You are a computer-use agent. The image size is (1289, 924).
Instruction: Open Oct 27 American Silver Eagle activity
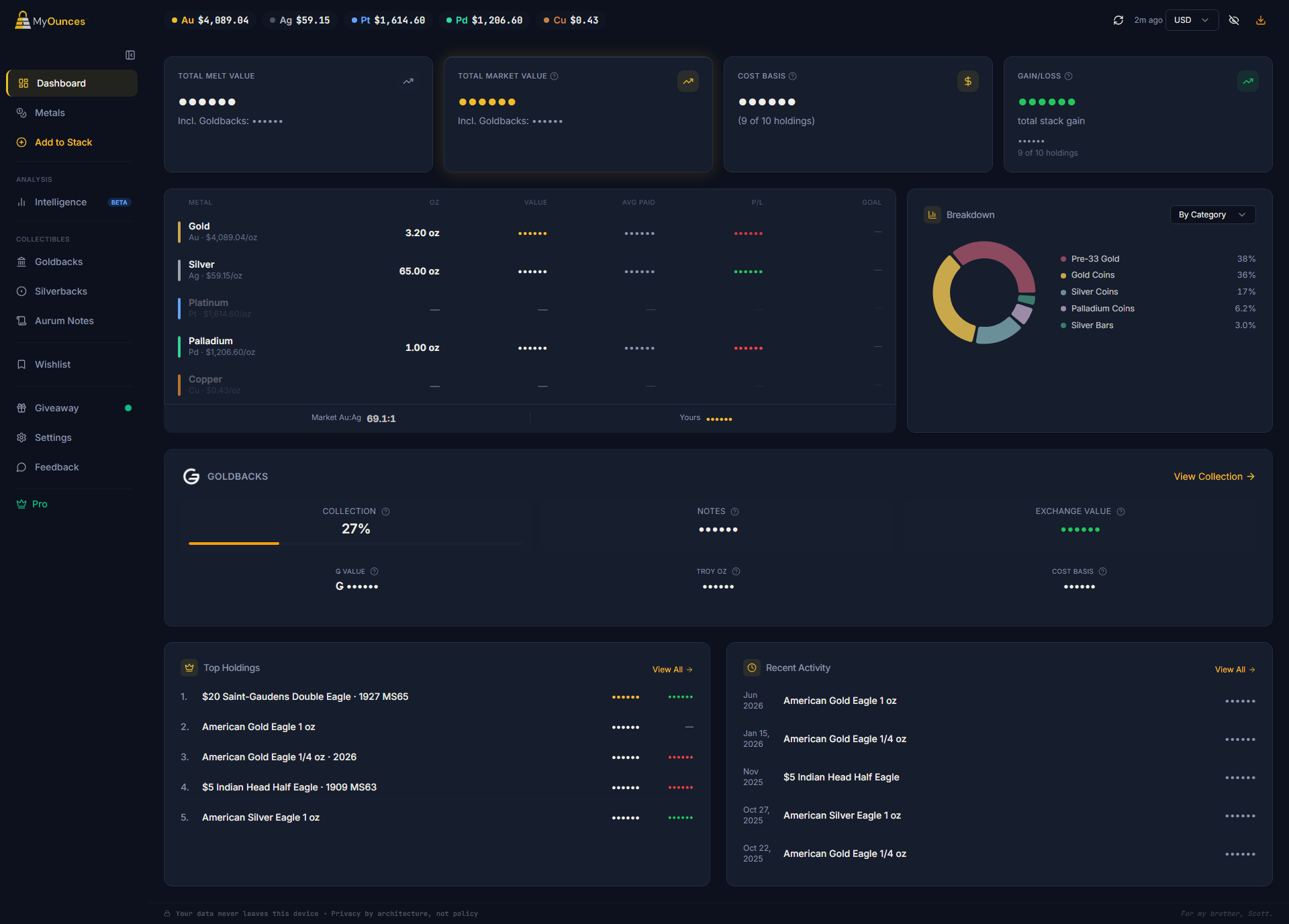click(999, 815)
